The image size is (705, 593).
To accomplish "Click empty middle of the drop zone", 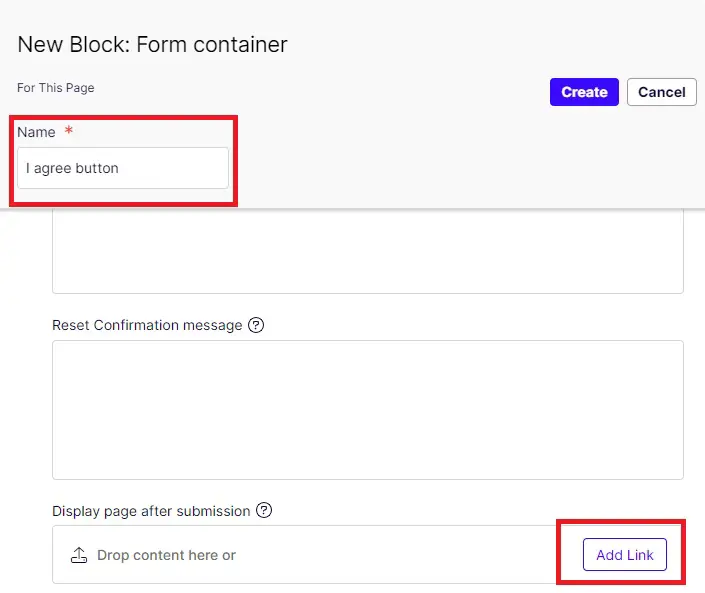I will [x=400, y=555].
